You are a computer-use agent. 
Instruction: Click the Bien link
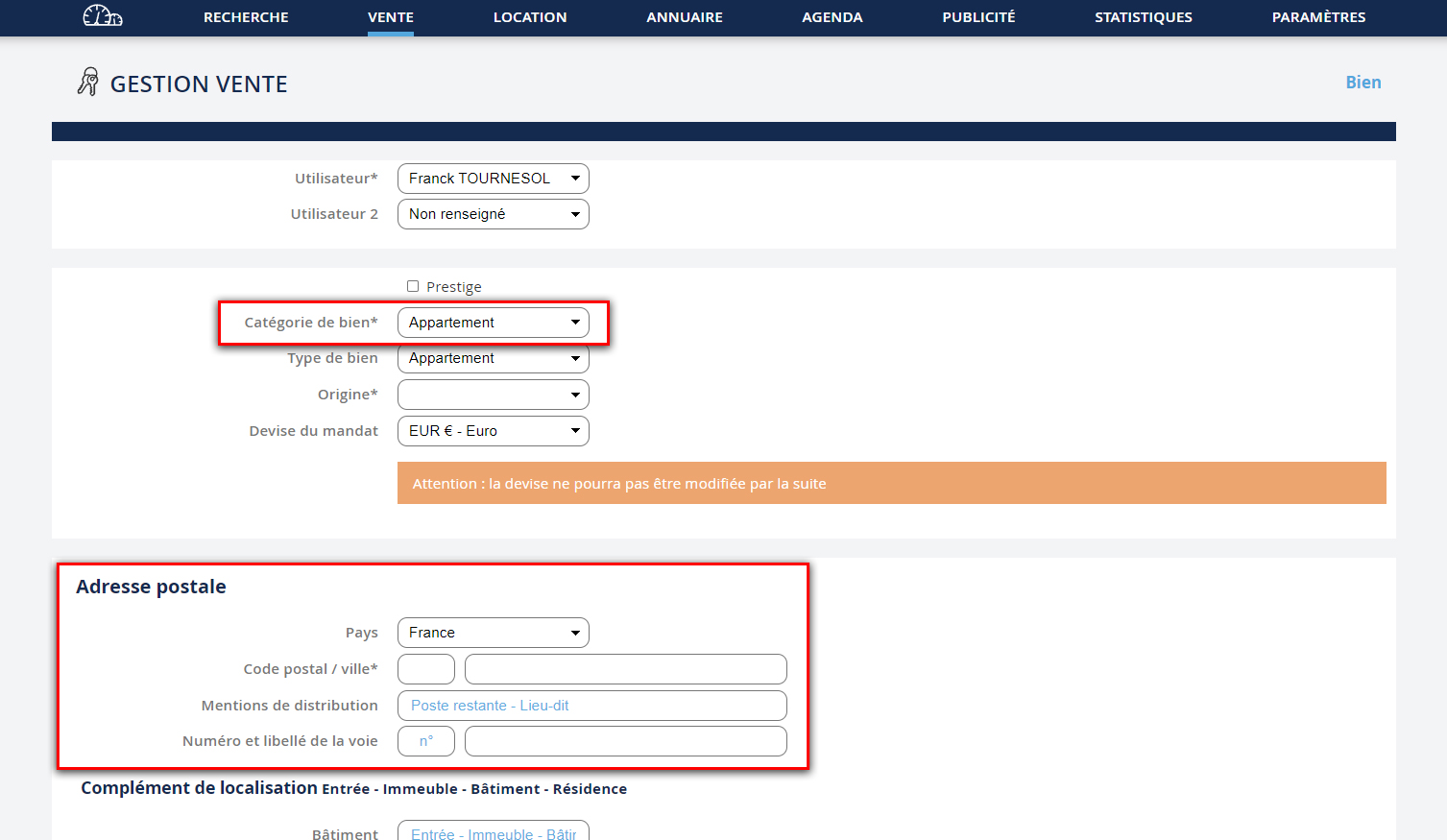click(1363, 83)
